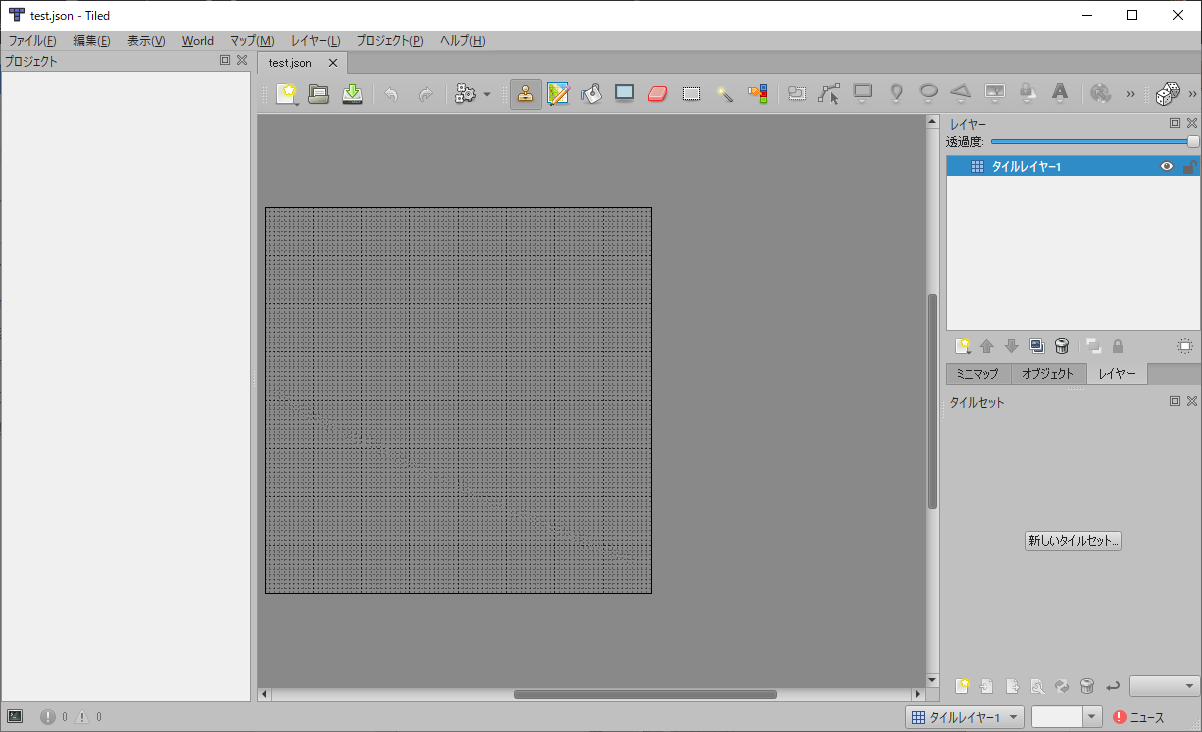Click the 新しいタイルセット... button
1202x732 pixels.
point(1074,541)
